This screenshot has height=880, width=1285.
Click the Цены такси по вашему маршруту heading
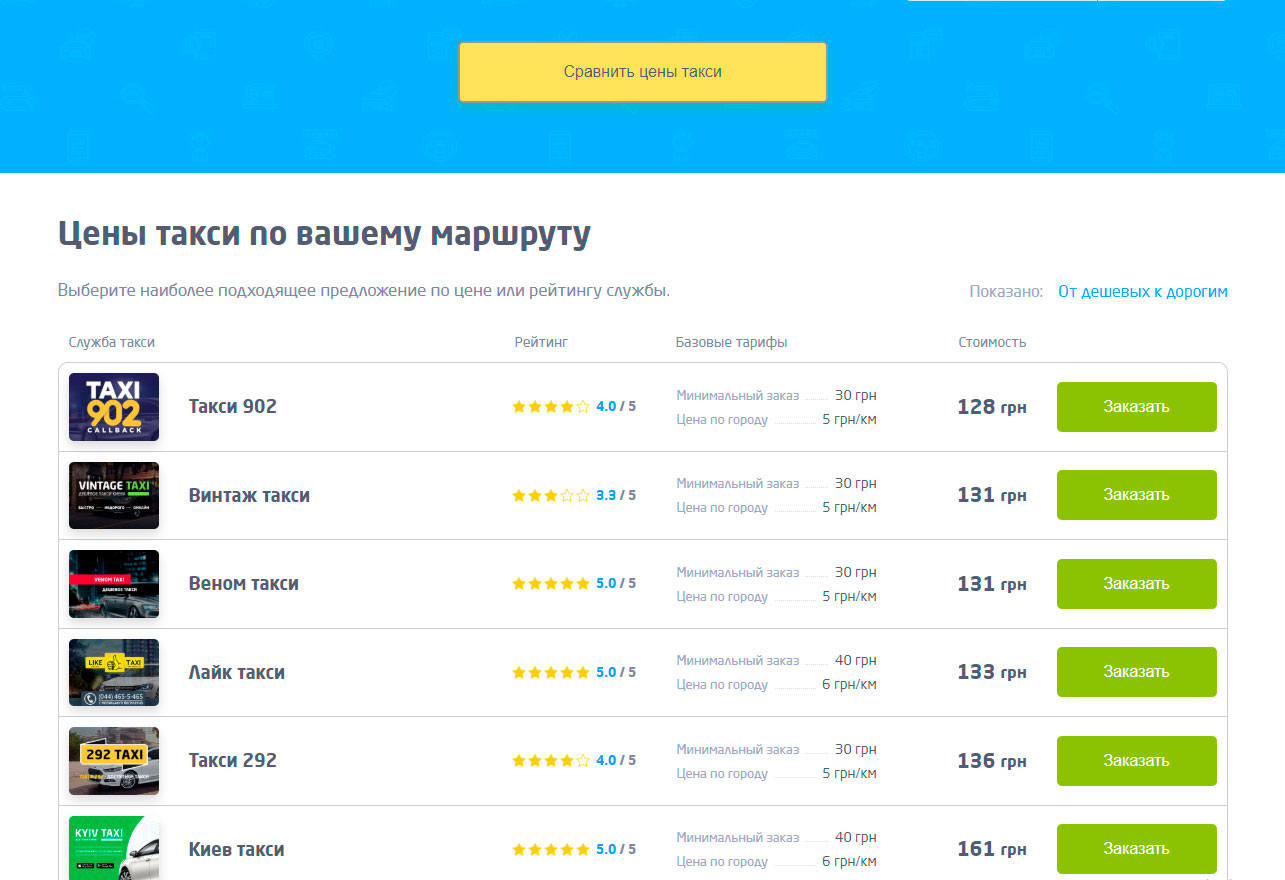coord(324,234)
